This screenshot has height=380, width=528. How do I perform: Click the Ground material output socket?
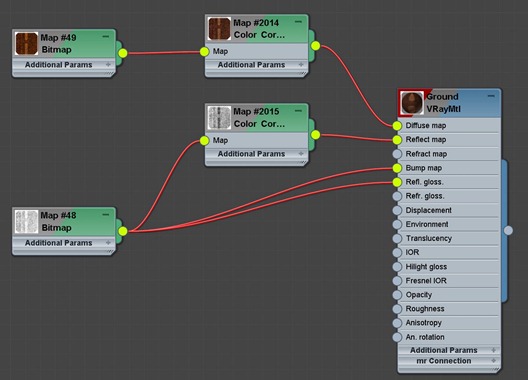[x=508, y=230]
